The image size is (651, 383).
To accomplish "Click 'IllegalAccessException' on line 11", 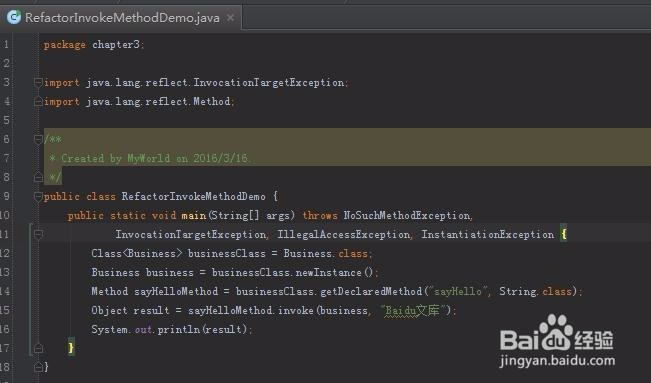I will [343, 234].
